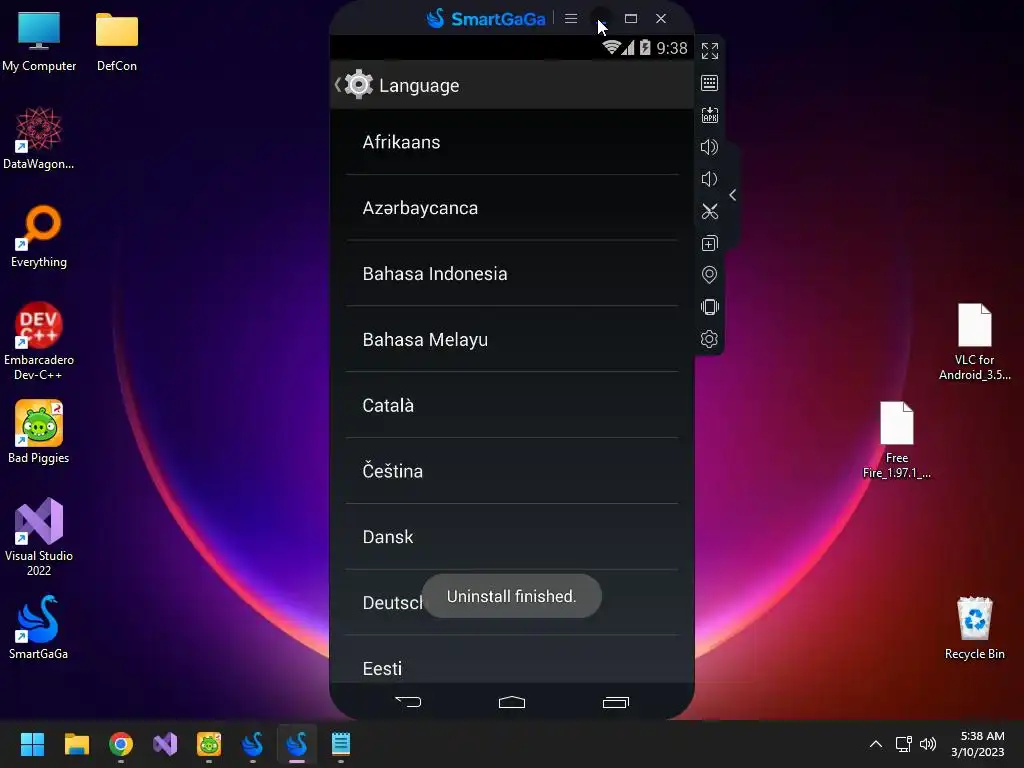Image resolution: width=1024 pixels, height=768 pixels.
Task: Click the volume up icon in the sidebar
Action: (x=709, y=147)
